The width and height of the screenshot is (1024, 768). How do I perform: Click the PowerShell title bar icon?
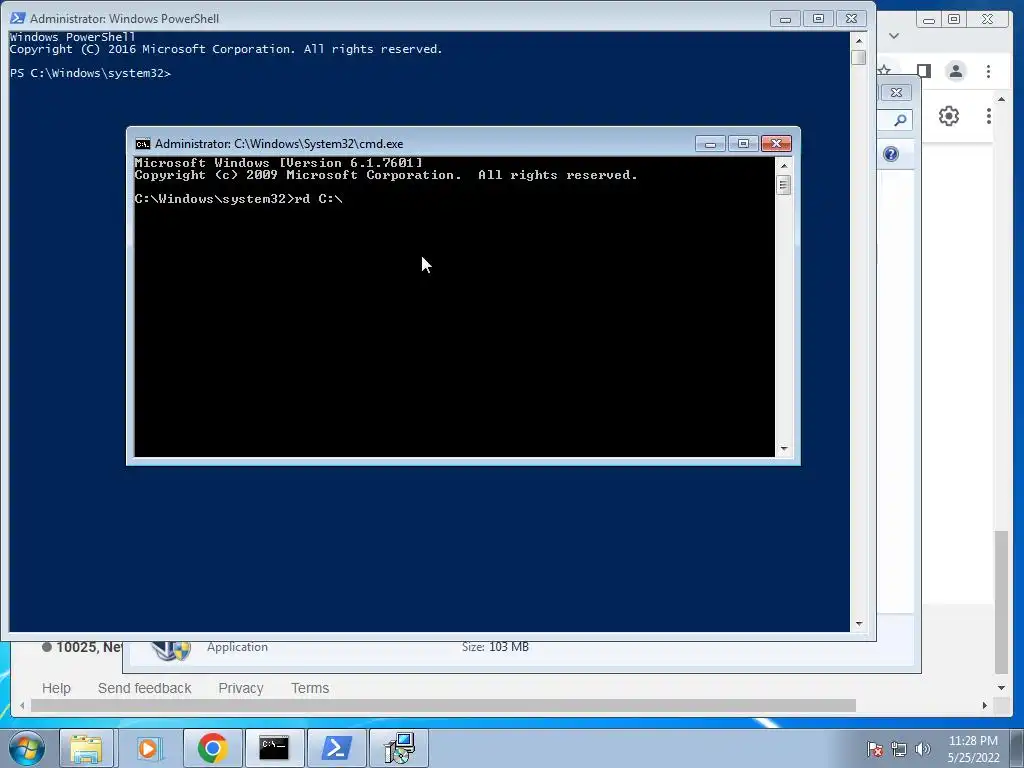18,18
